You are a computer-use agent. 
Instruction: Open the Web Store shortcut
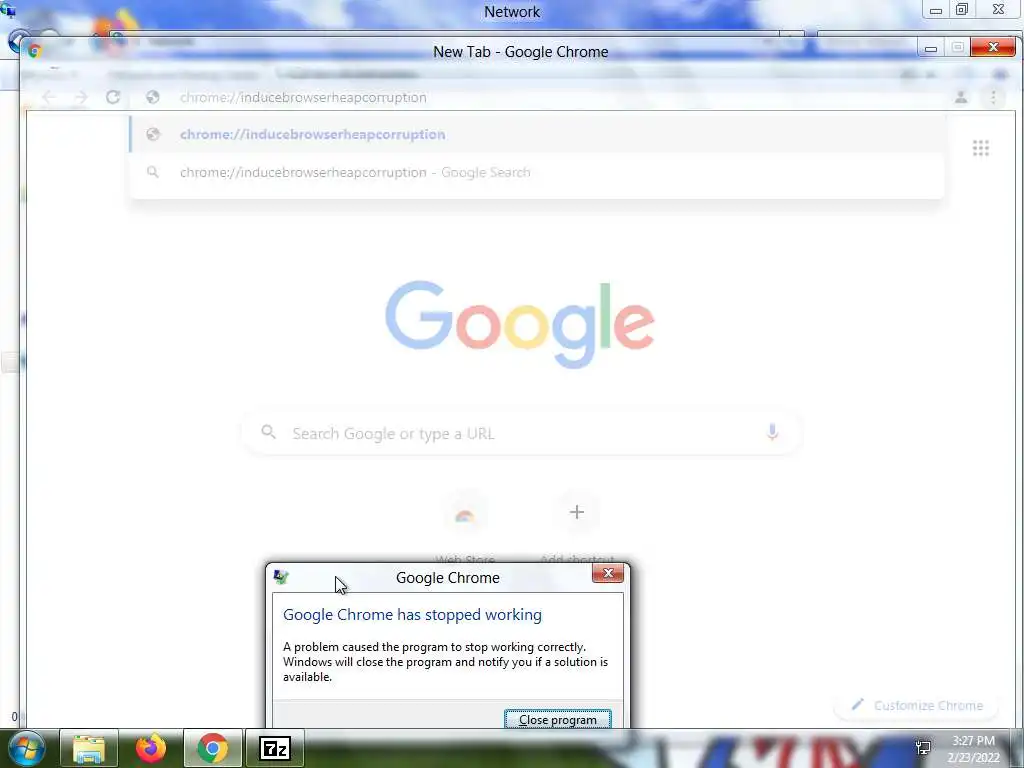tap(464, 526)
